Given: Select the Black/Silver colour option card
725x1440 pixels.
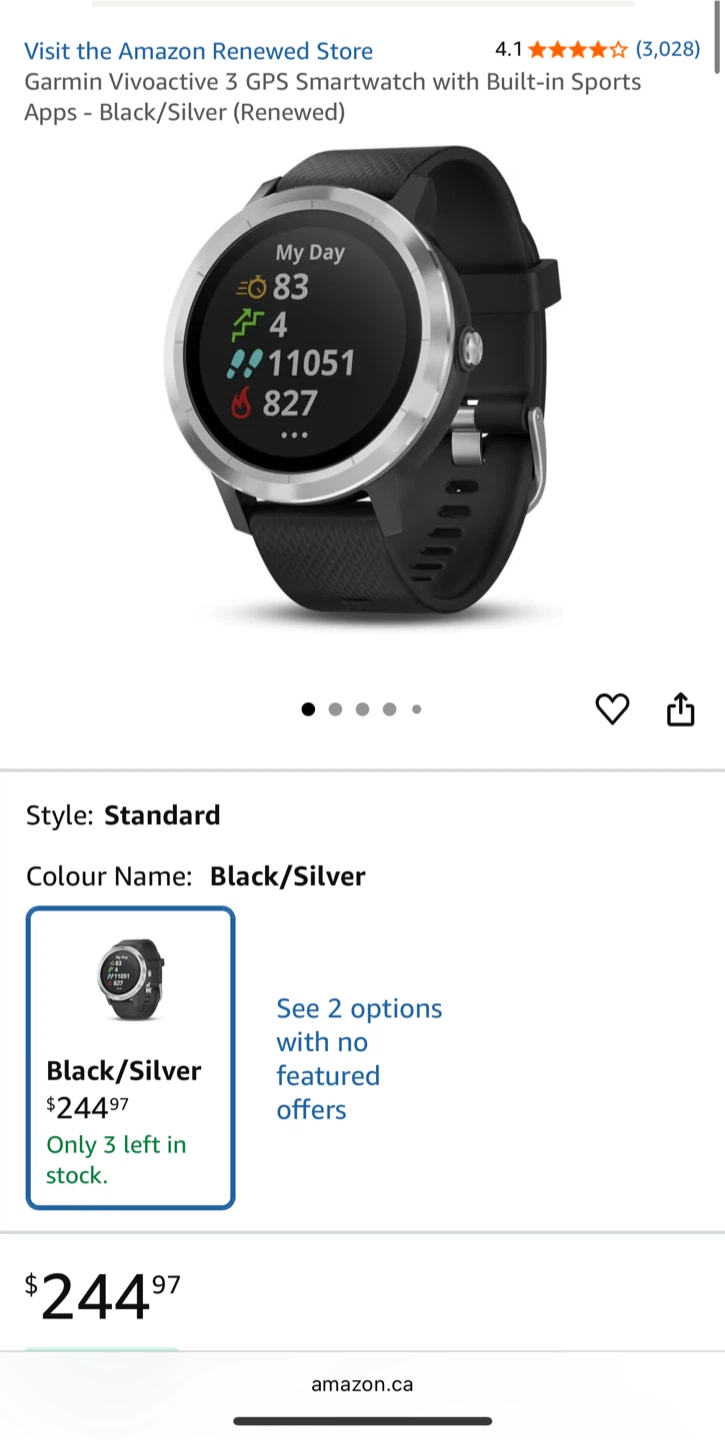Looking at the screenshot, I should [x=130, y=1058].
